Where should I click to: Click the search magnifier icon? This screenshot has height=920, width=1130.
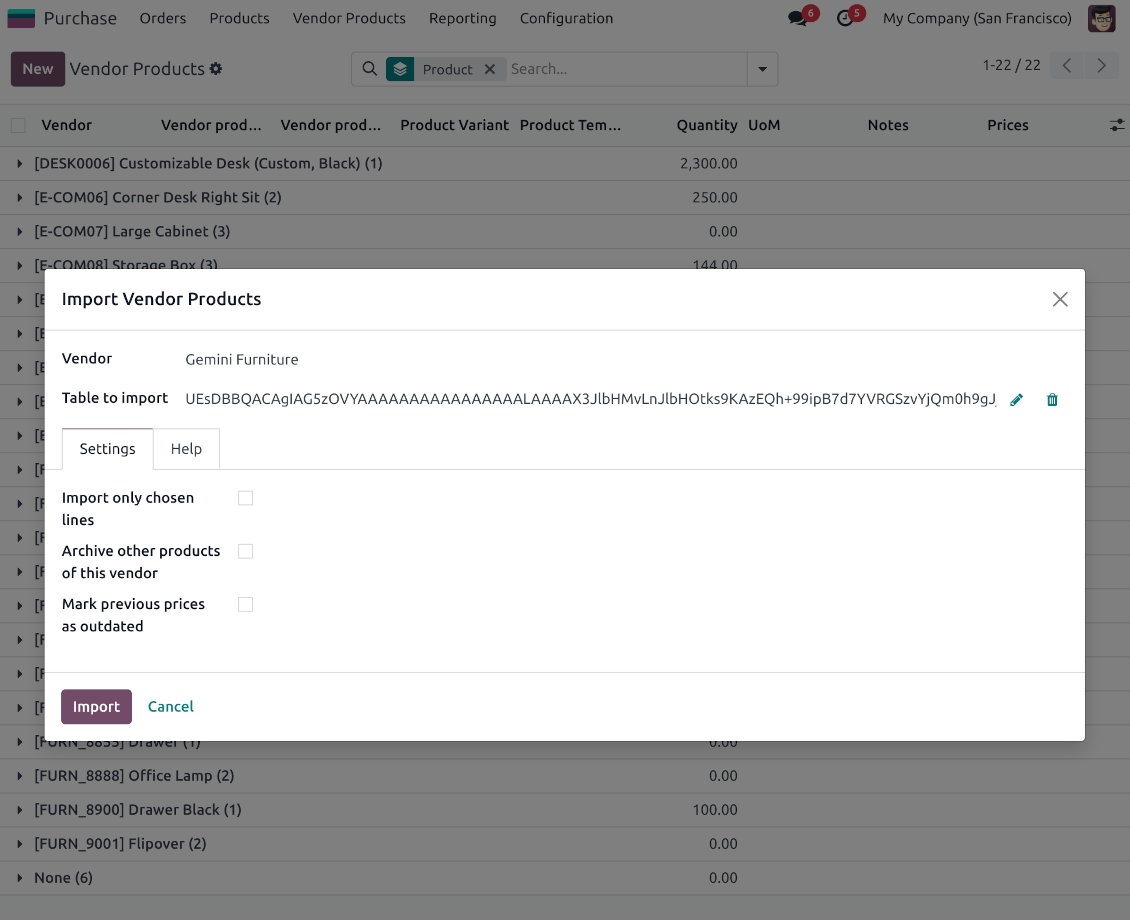coord(370,69)
